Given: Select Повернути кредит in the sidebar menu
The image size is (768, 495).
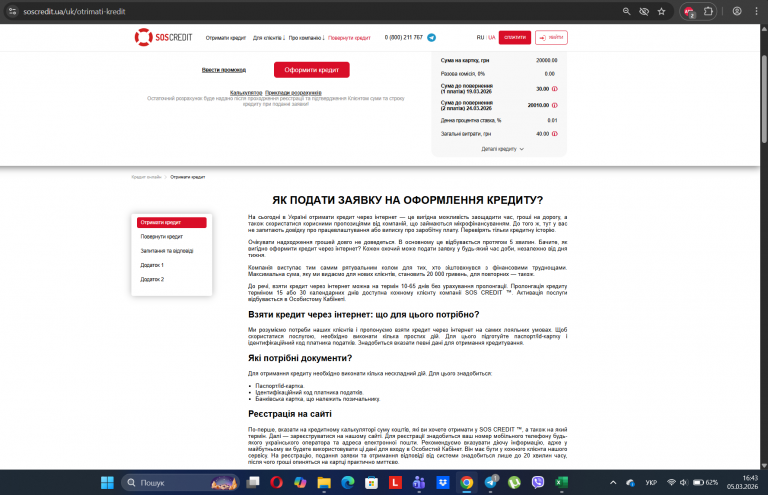Looking at the screenshot, I should [162, 236].
